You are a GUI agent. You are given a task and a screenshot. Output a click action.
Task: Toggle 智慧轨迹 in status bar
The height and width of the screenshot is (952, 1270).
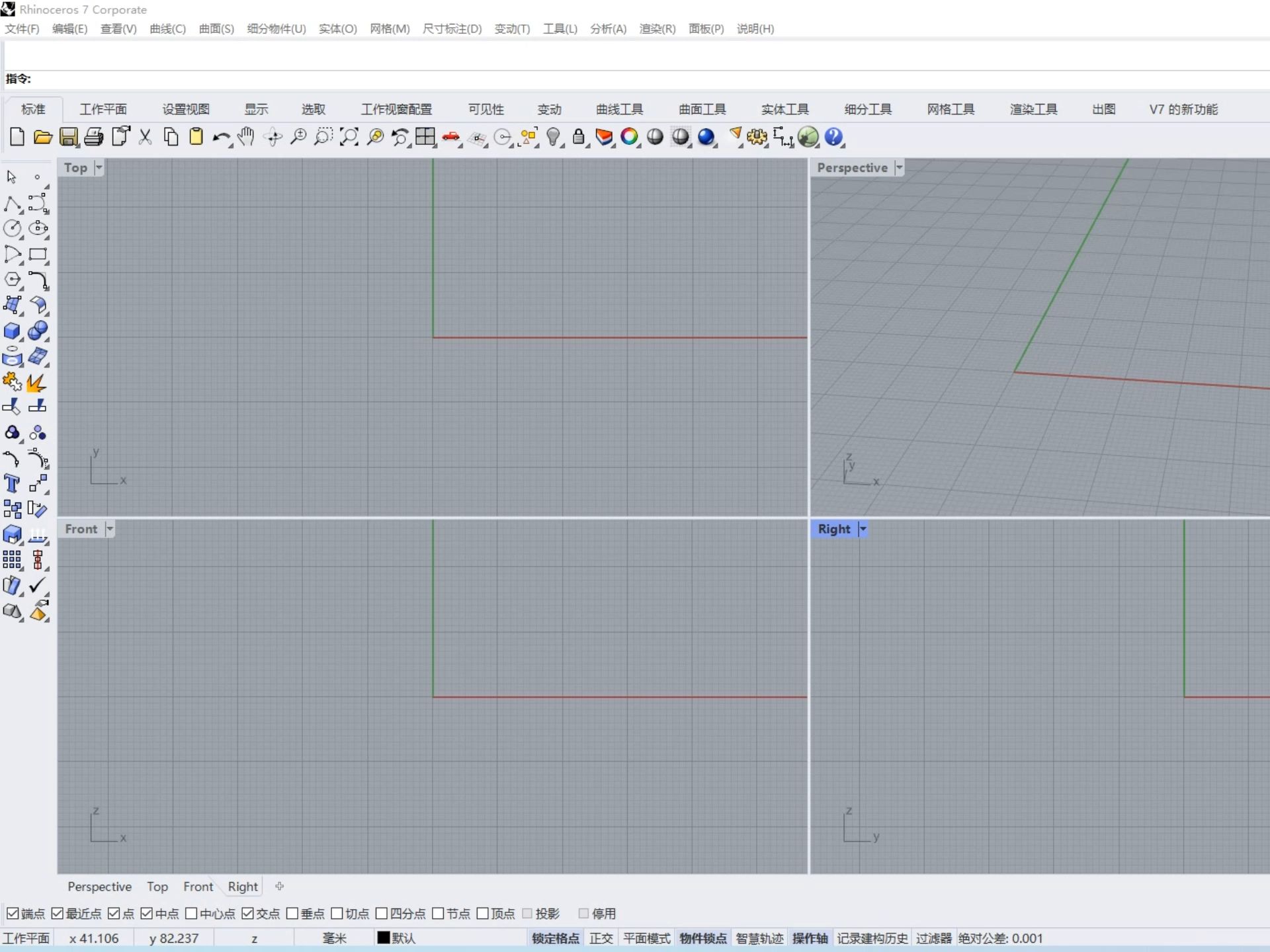point(759,938)
